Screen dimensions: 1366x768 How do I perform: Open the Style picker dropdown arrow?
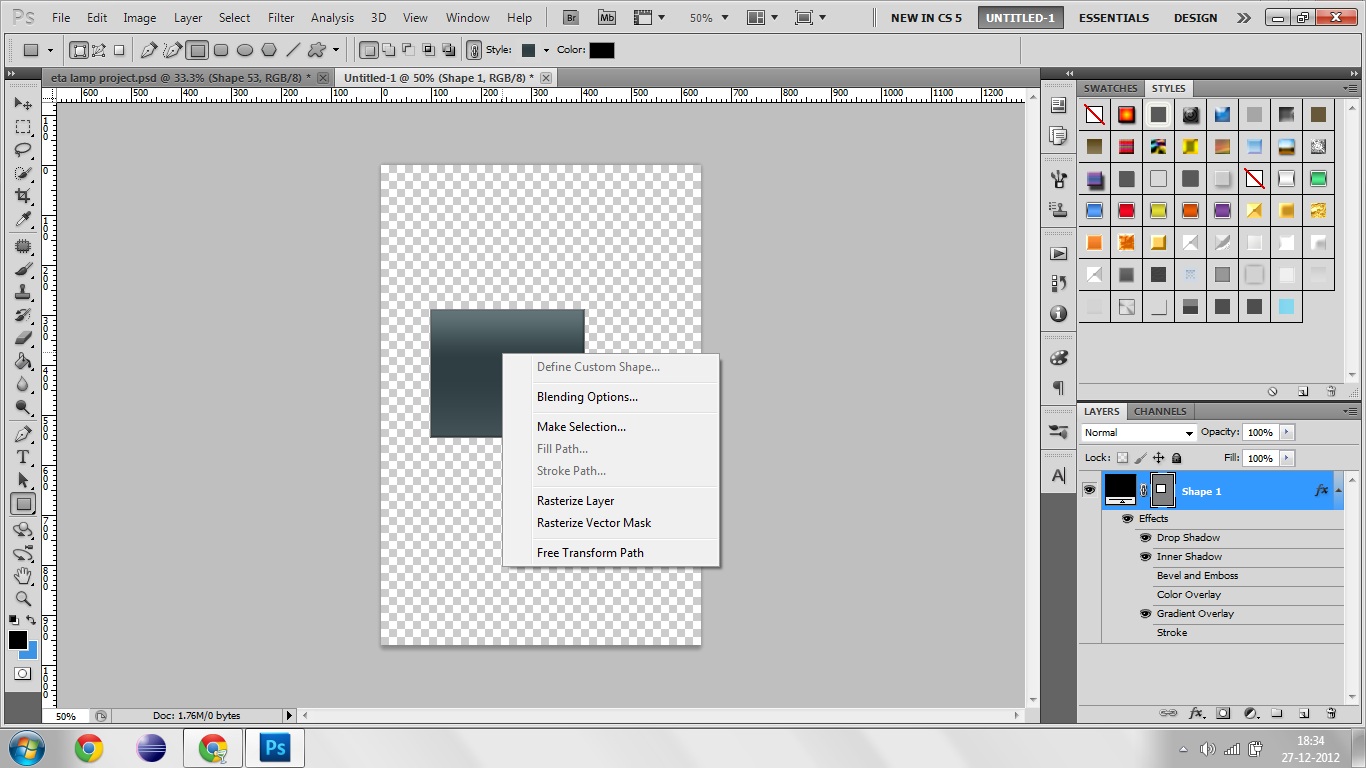[546, 50]
